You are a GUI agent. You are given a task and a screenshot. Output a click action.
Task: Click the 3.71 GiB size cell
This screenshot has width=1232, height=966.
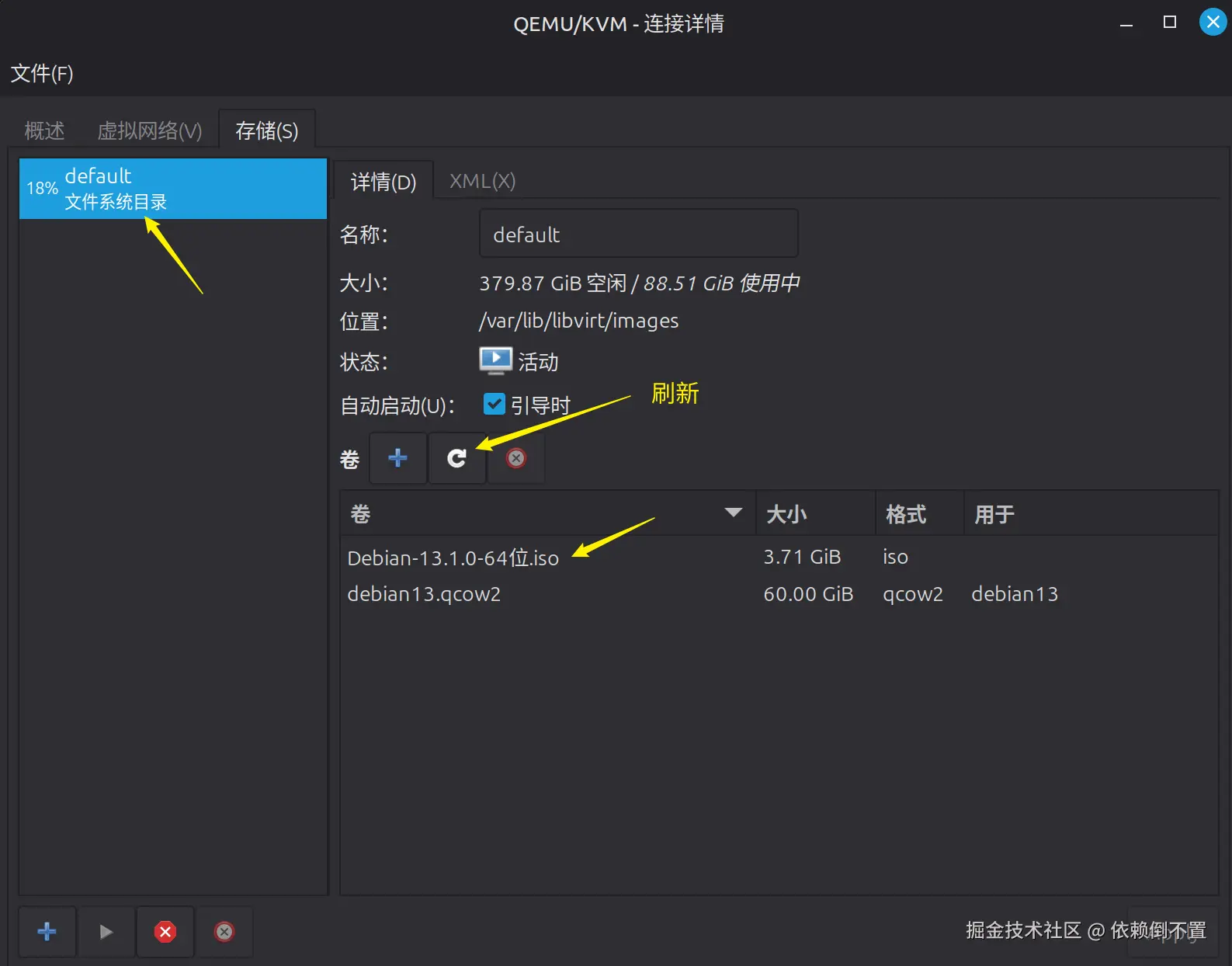[802, 557]
